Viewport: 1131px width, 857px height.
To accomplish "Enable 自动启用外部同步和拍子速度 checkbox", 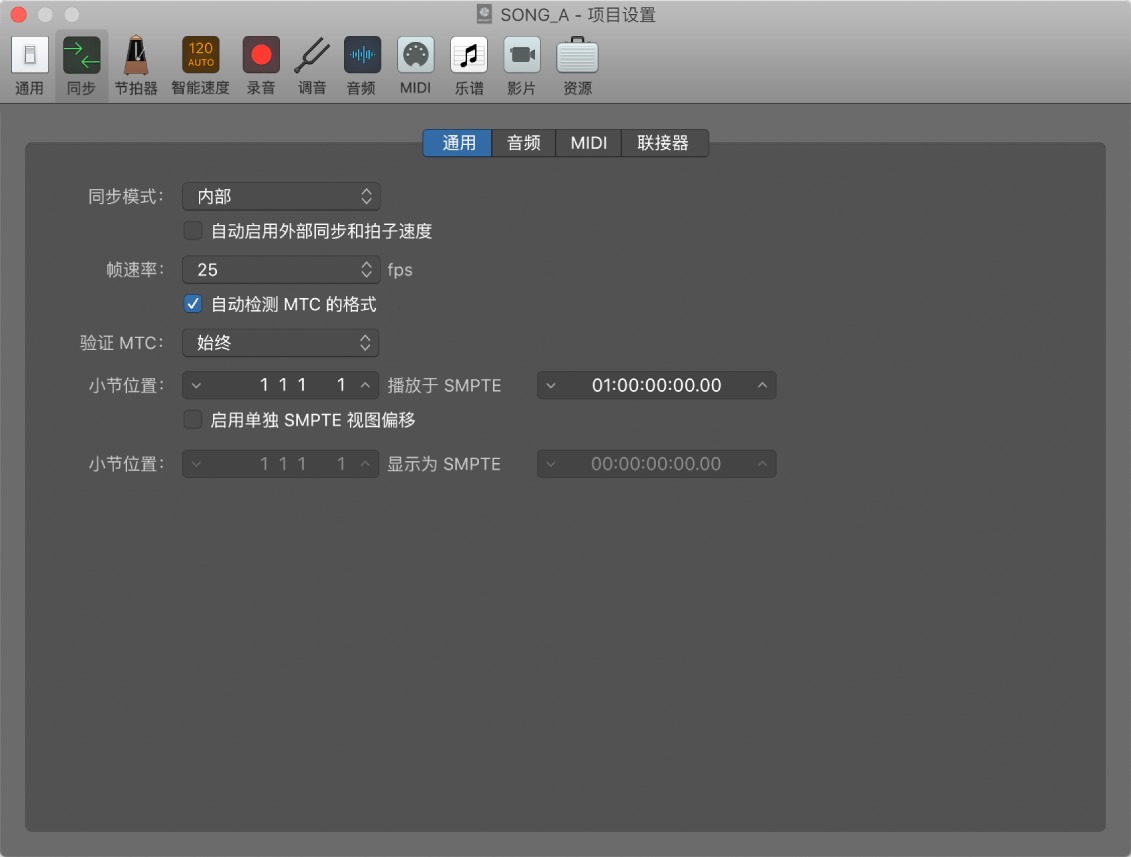I will pyautogui.click(x=193, y=231).
